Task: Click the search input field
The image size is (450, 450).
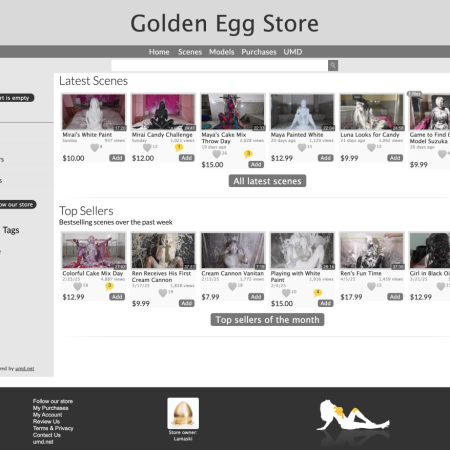Action: tap(220, 65)
